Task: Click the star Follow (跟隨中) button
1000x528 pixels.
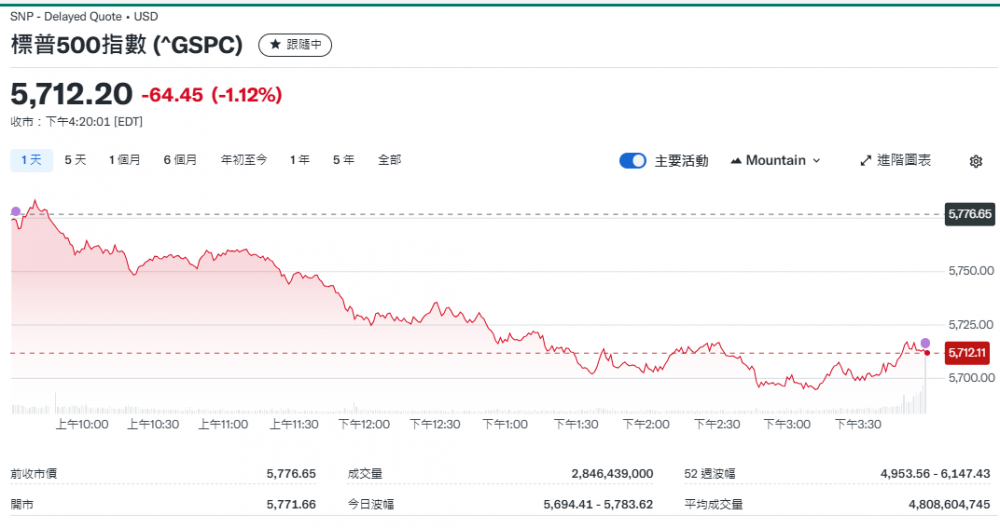Action: [295, 45]
